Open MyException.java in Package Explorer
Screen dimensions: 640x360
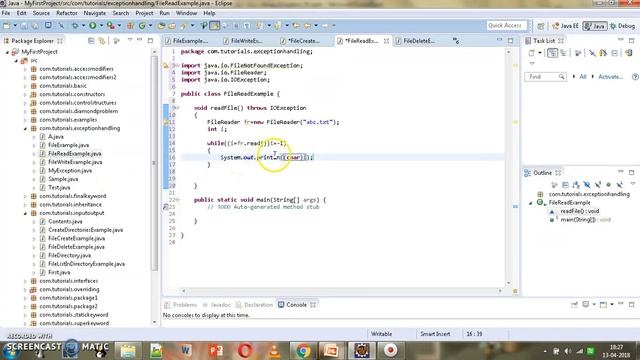[70, 171]
